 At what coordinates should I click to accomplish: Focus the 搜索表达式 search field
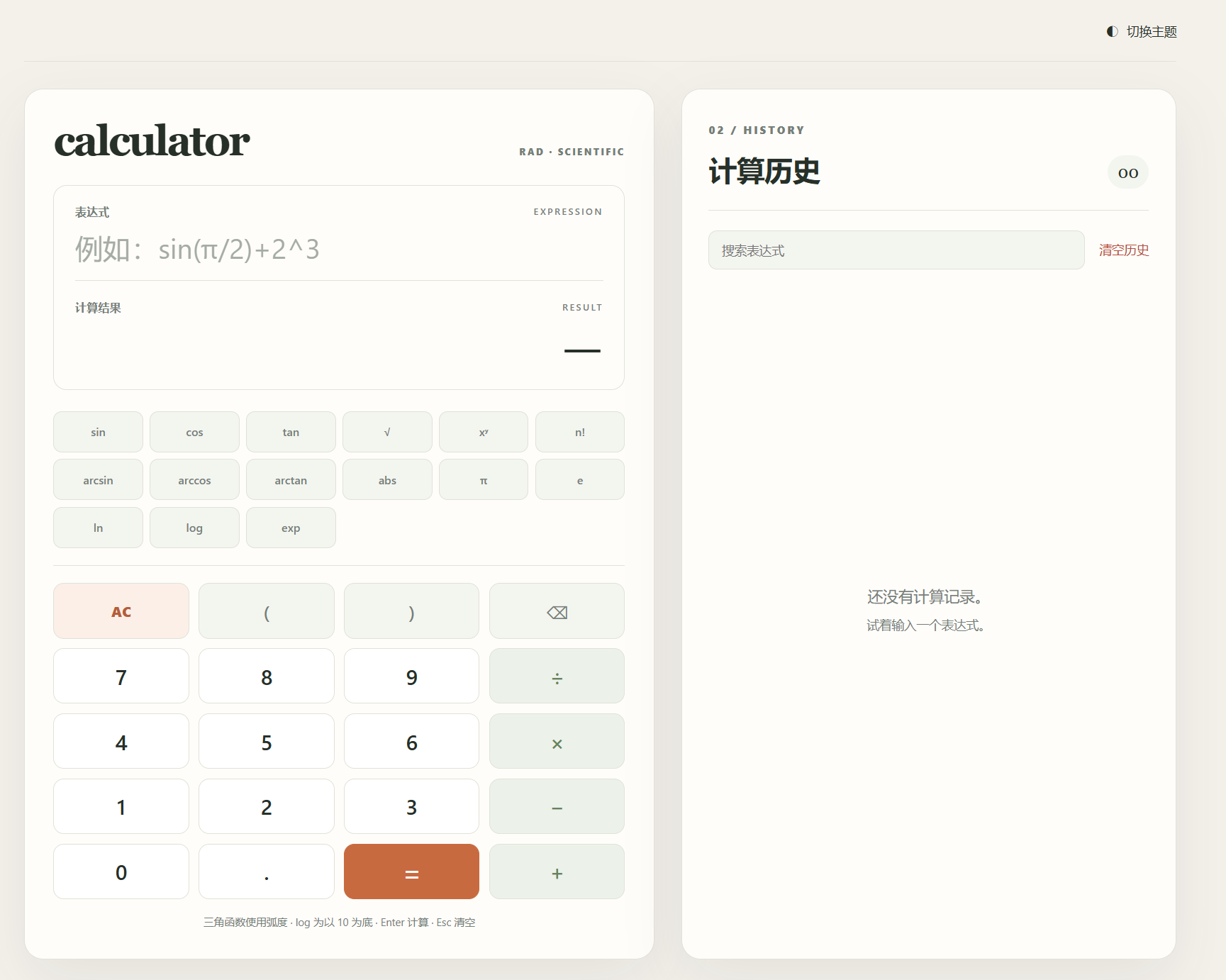896,250
